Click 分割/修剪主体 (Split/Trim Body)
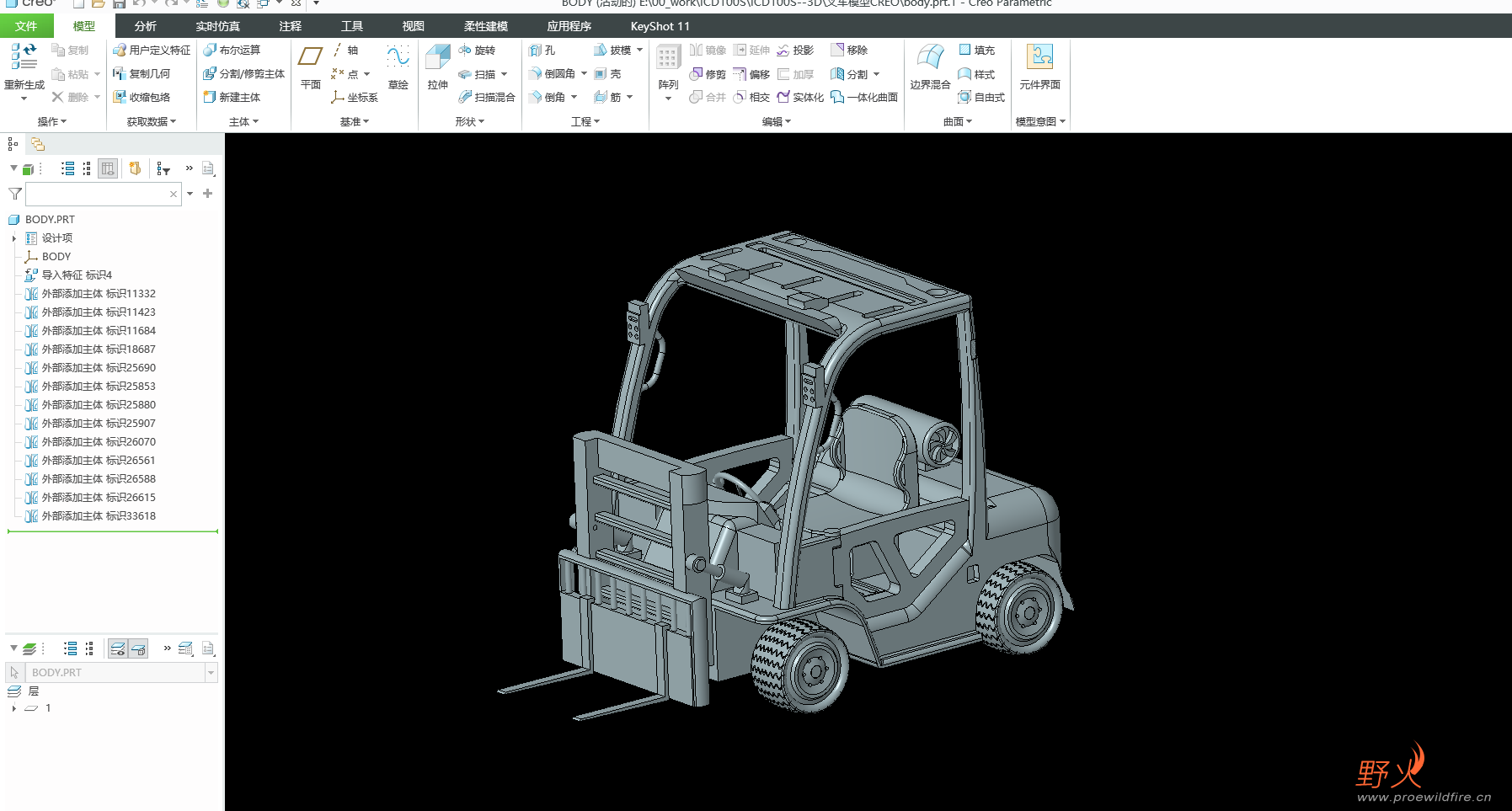 (x=244, y=74)
